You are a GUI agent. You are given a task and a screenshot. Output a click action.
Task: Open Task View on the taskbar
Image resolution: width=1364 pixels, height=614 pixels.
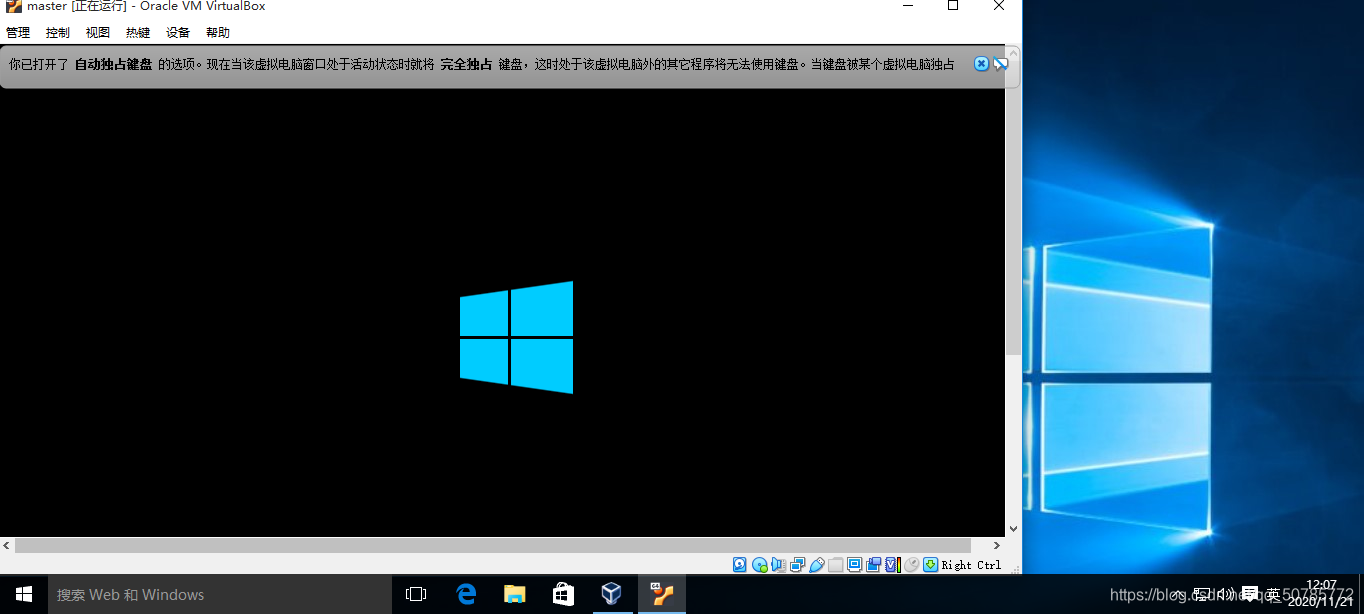416,594
